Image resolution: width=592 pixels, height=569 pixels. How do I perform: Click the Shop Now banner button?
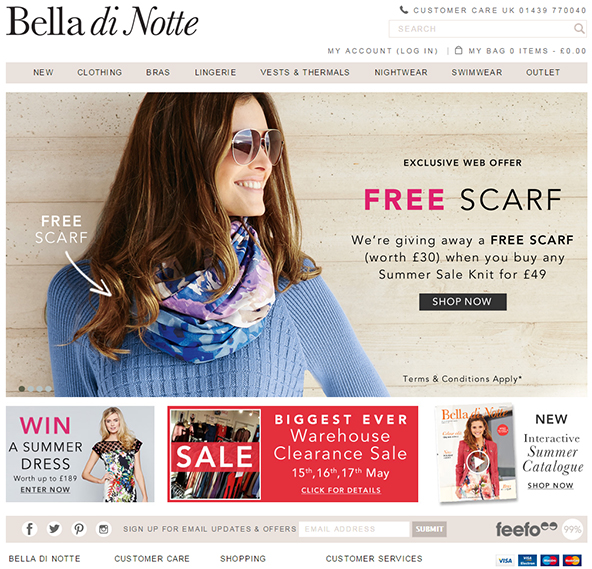tap(463, 302)
